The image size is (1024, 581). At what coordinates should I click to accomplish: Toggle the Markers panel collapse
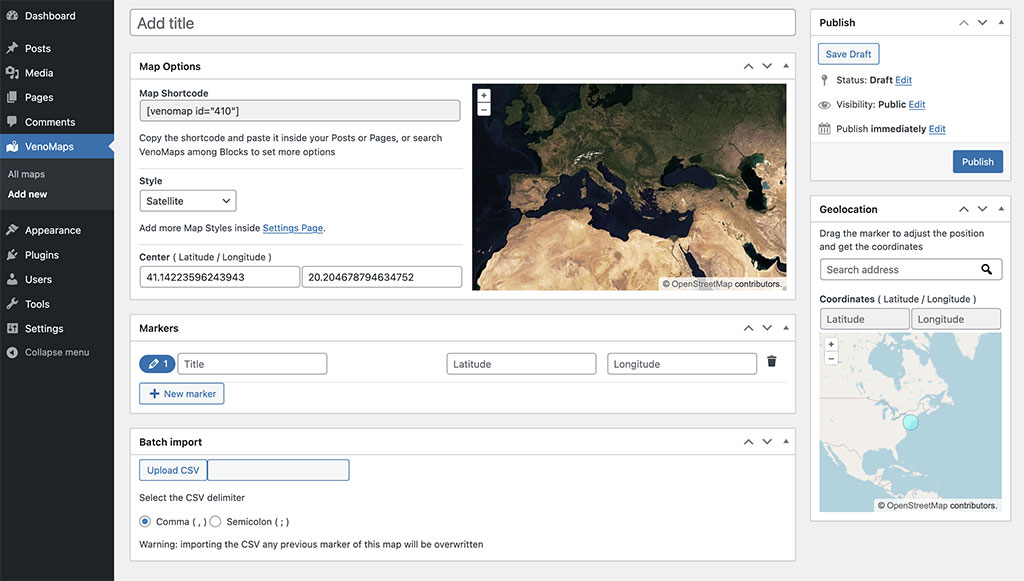(786, 328)
